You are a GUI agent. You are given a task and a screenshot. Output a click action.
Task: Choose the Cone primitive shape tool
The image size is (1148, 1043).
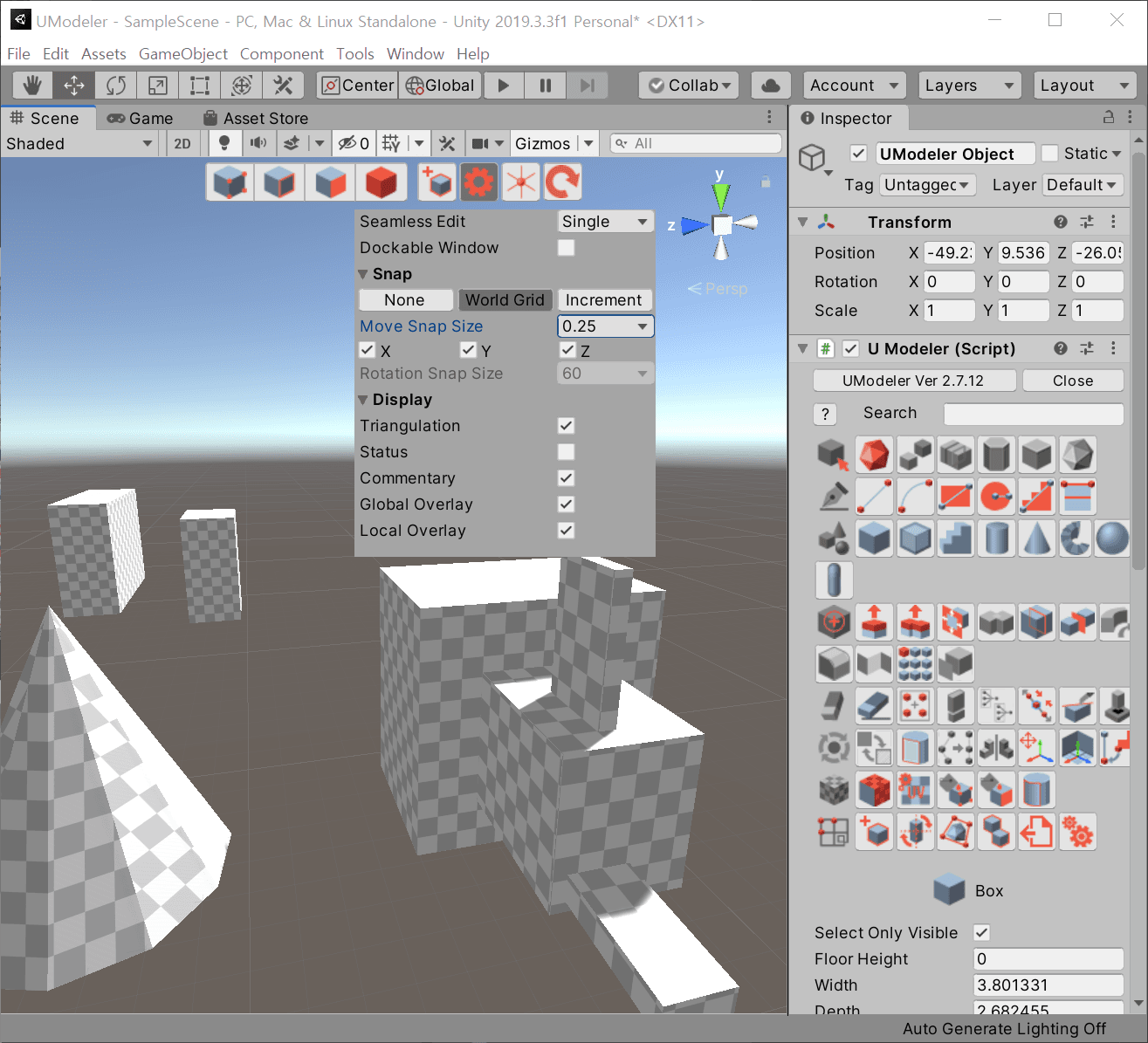1037,539
